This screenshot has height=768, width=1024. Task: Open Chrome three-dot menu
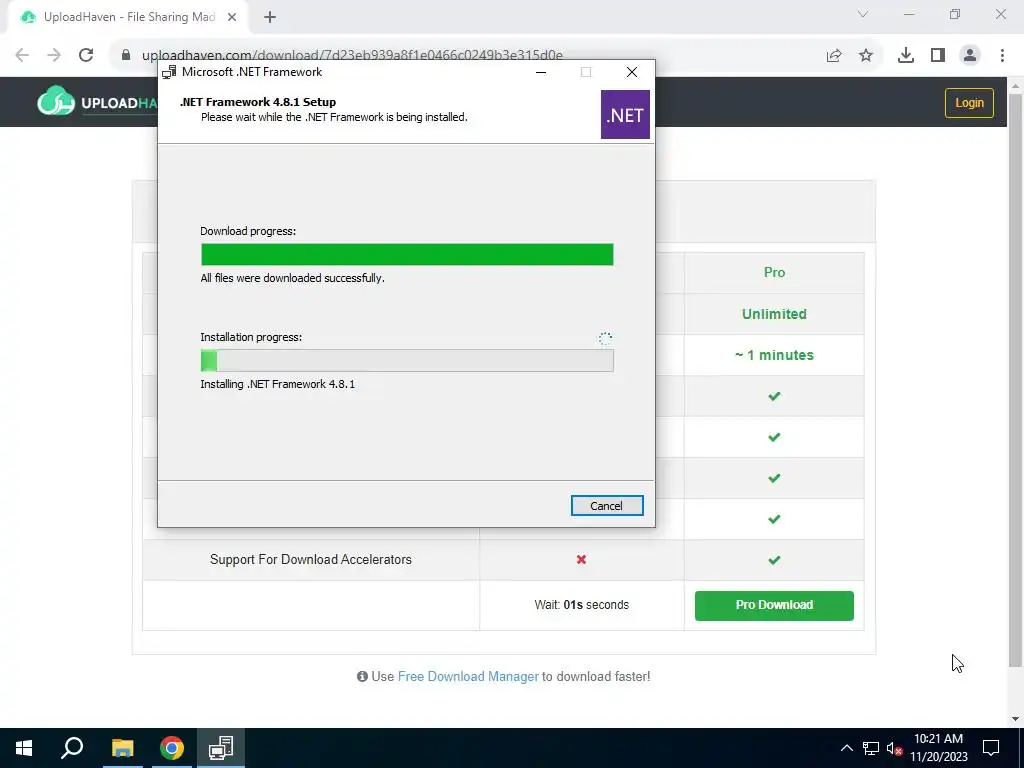(x=1002, y=56)
